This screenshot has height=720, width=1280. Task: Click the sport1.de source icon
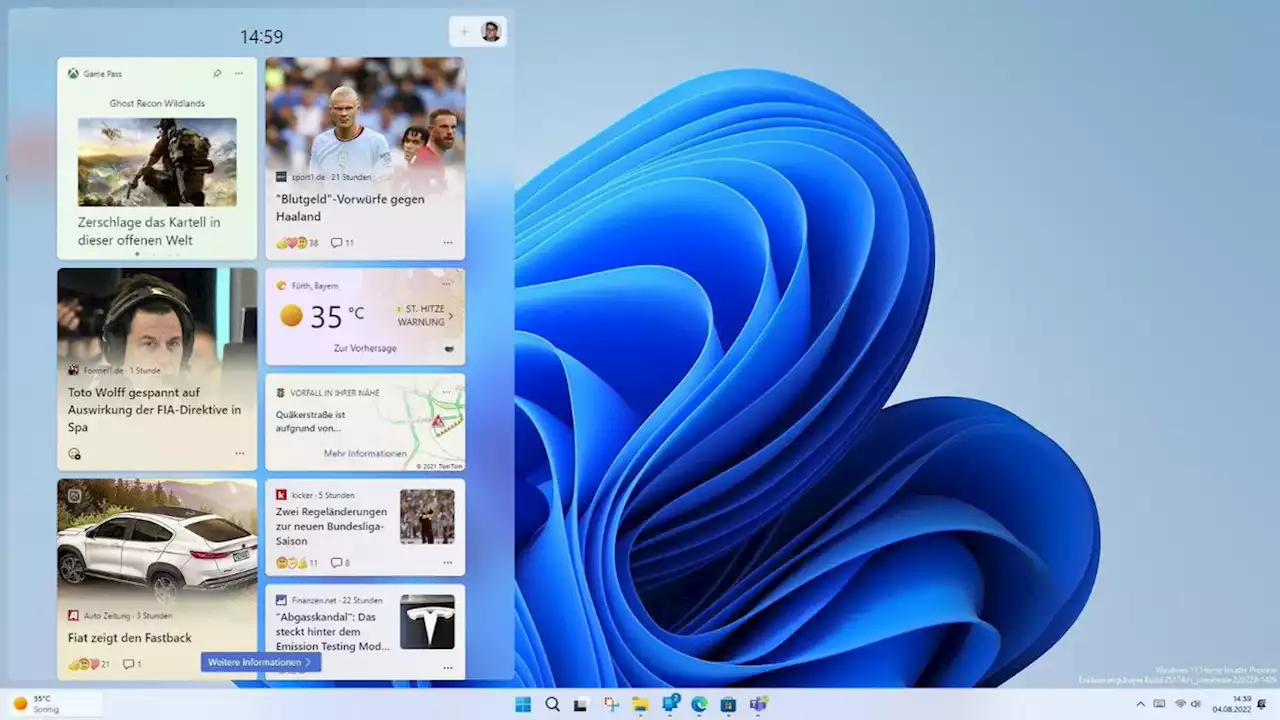click(282, 176)
